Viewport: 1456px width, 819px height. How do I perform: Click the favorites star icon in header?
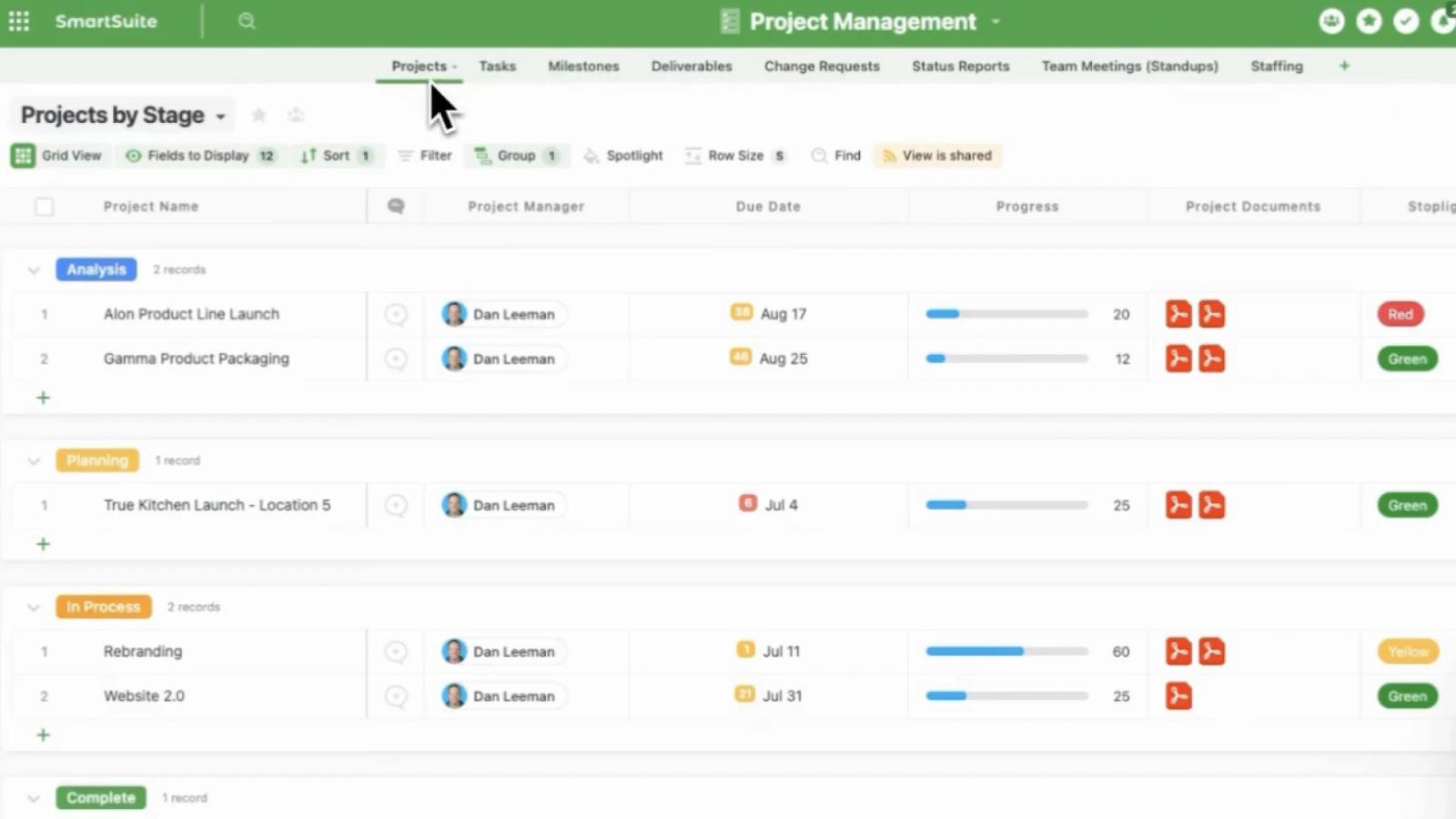tap(1369, 21)
